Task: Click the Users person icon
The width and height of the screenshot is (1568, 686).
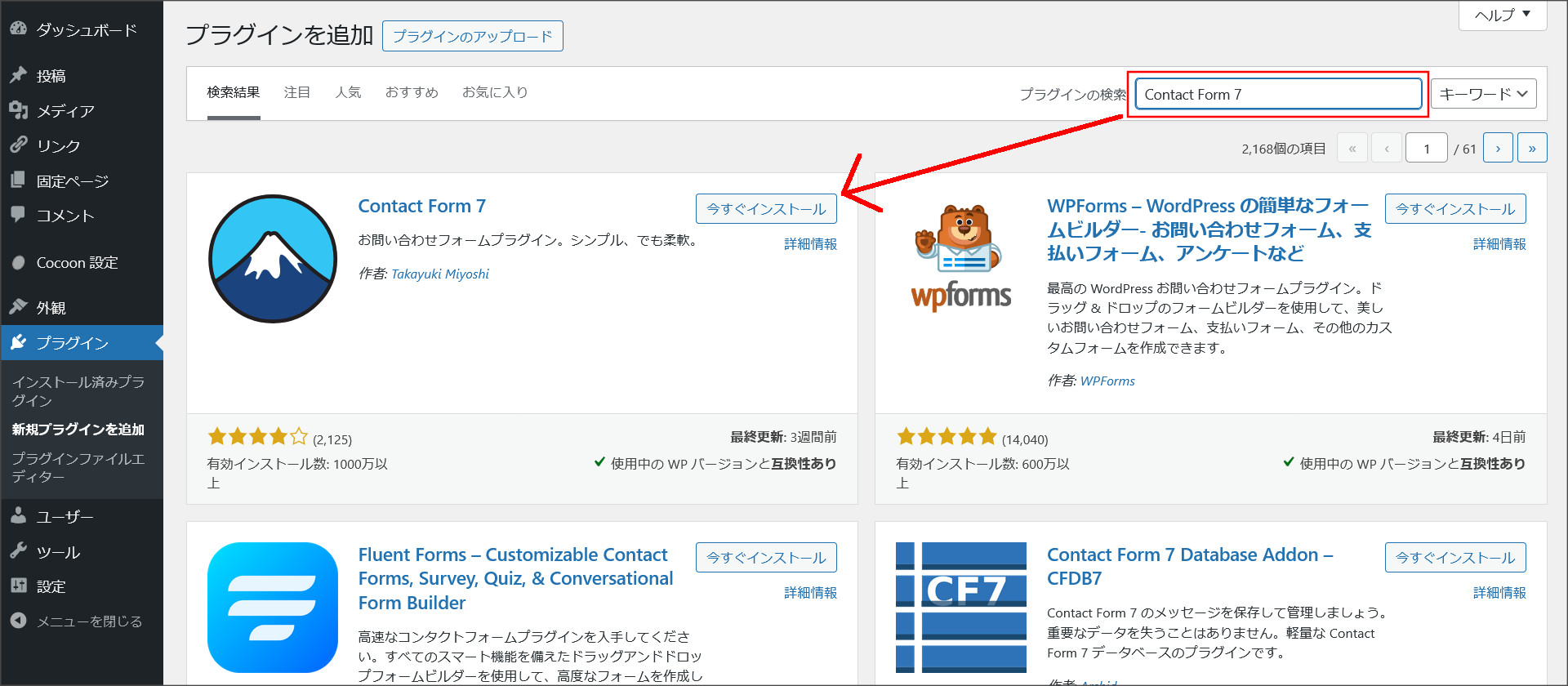Action: pos(19,516)
